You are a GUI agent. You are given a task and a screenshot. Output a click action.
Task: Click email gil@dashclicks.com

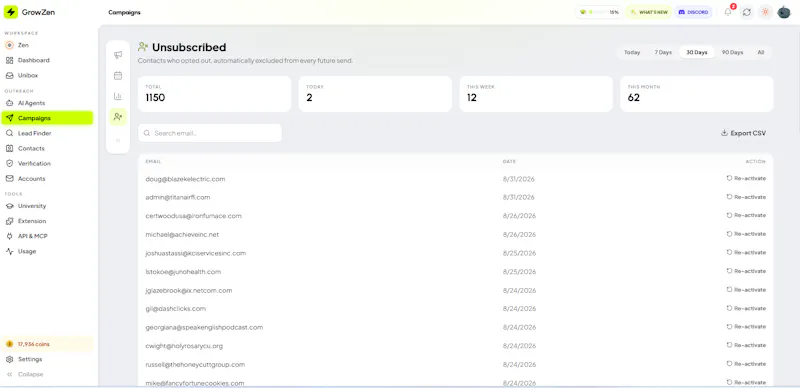click(176, 309)
